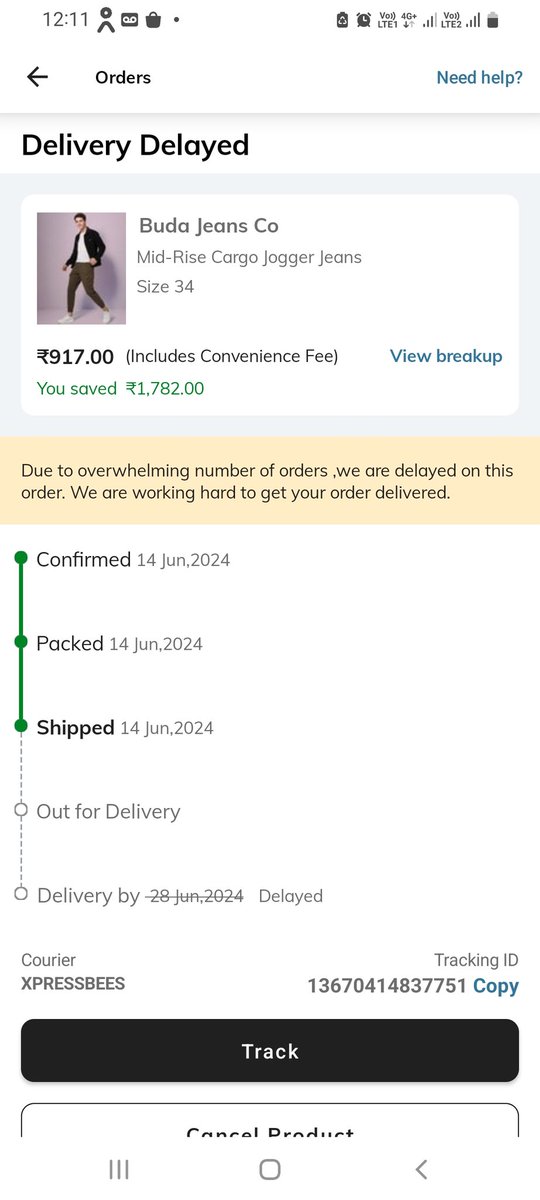Tap the Cancel Product button
This screenshot has width=540, height=1200.
[270, 1120]
